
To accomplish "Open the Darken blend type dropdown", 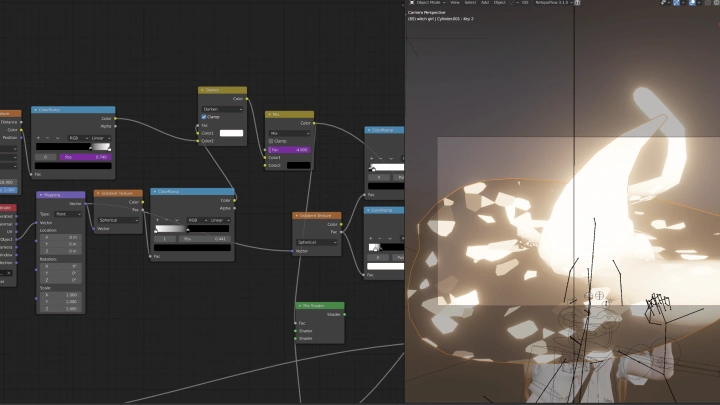I will (x=222, y=109).
